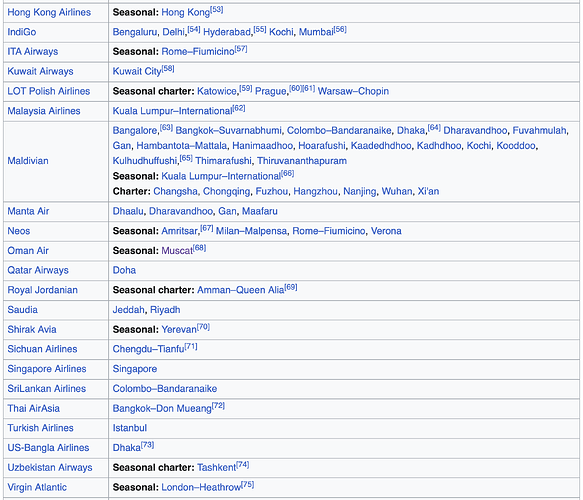Open the London–Heathrow link
583x500 pixels.
pos(201,487)
